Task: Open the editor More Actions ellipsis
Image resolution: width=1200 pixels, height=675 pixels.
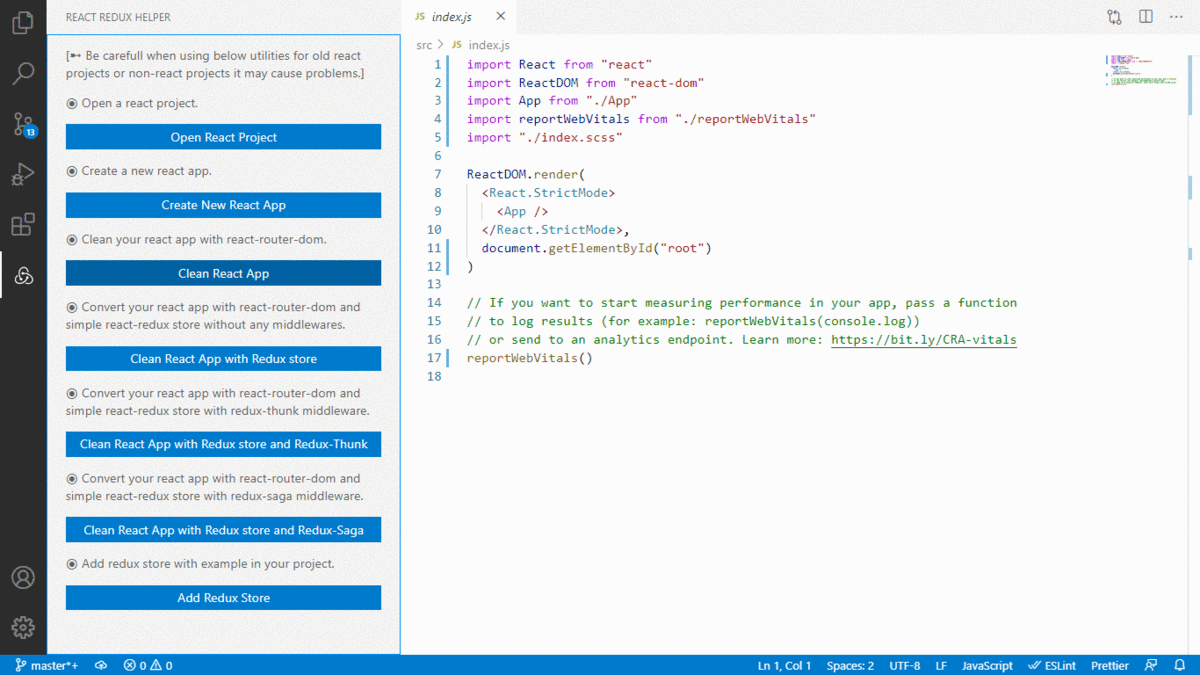Action: point(1176,17)
